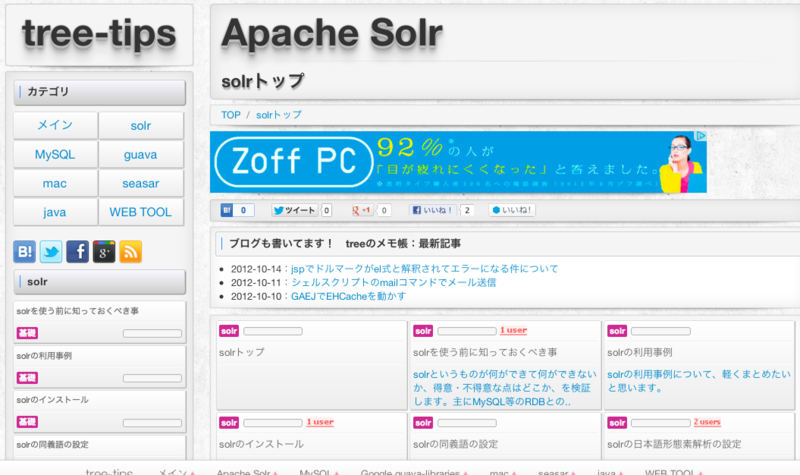Click the TOP breadcrumb link

(x=231, y=115)
